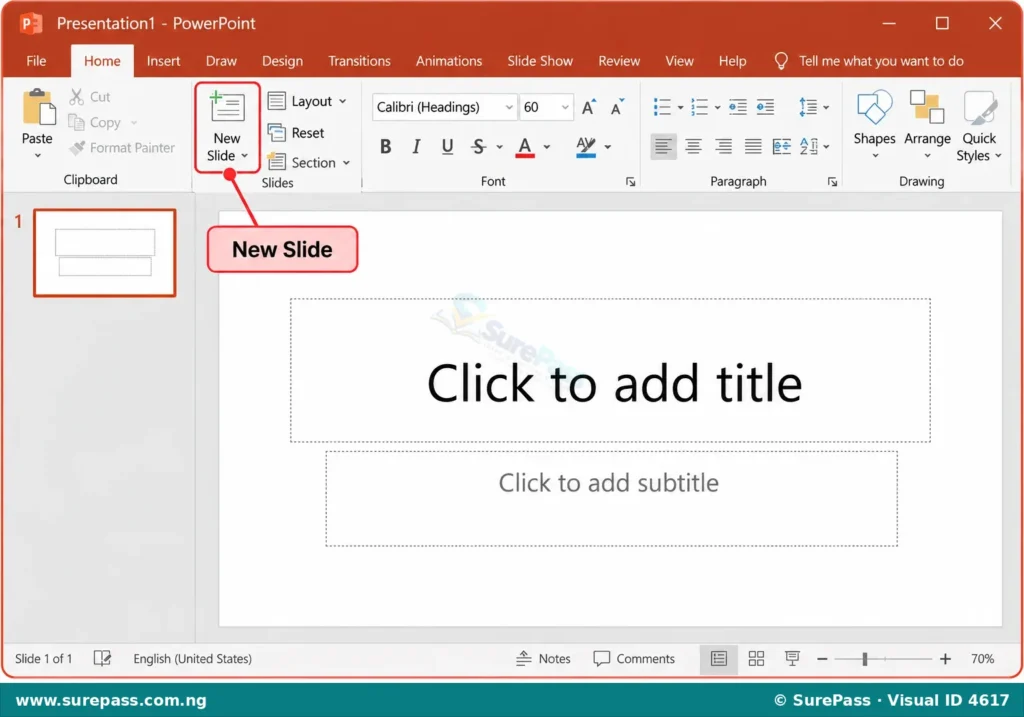Toggle Normal view in status bar

718,658
